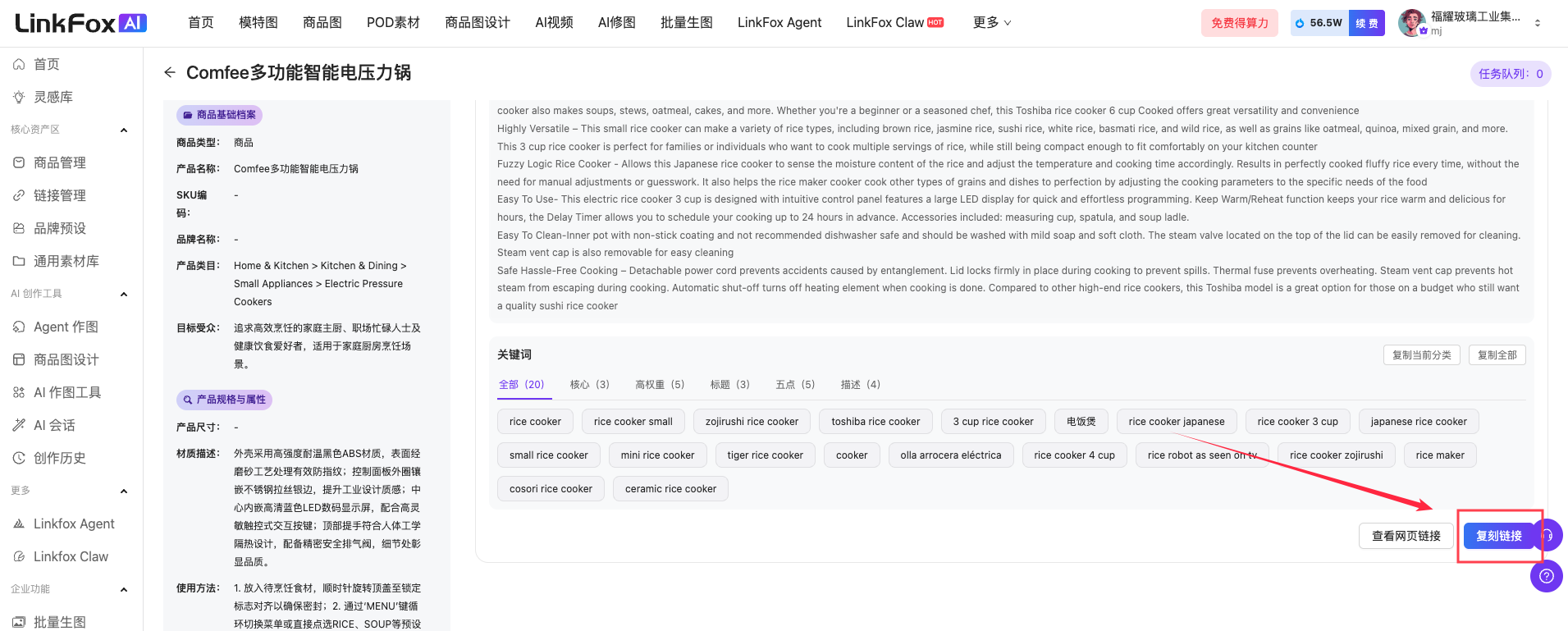Click the Linkfox Agent sidebar icon
The width and height of the screenshot is (1568, 631).
point(19,524)
